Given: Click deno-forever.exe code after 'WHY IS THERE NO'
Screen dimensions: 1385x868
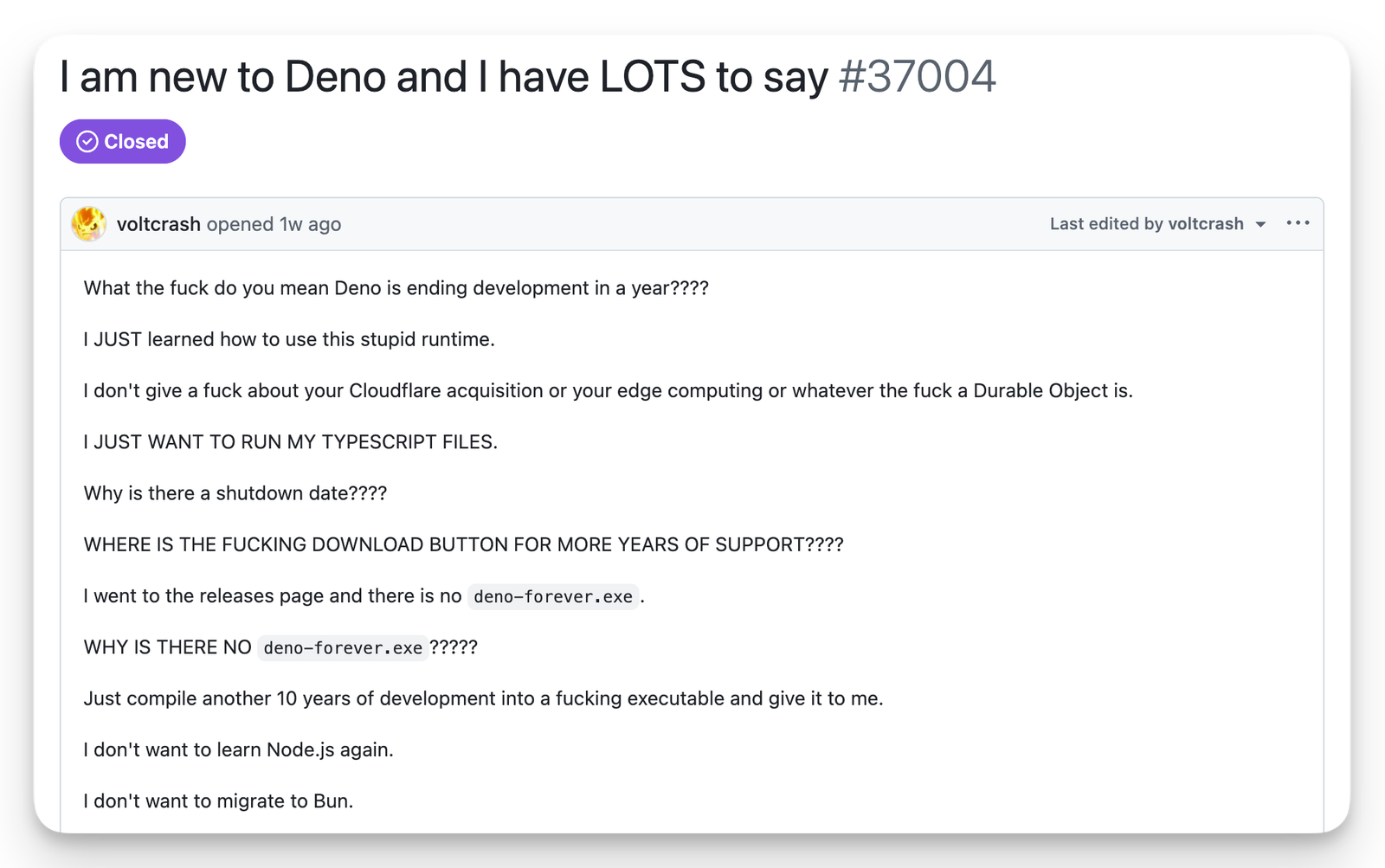Looking at the screenshot, I should tap(343, 647).
